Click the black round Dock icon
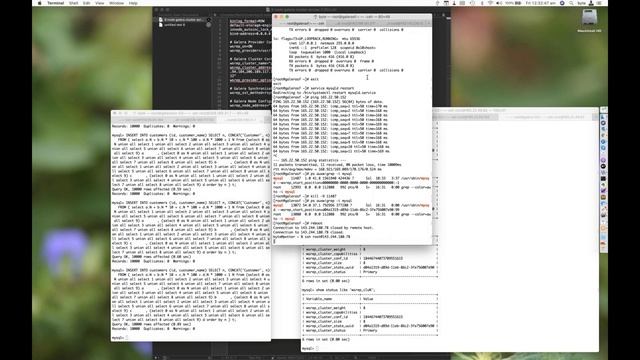This screenshot has width=640, height=360. (603, 166)
